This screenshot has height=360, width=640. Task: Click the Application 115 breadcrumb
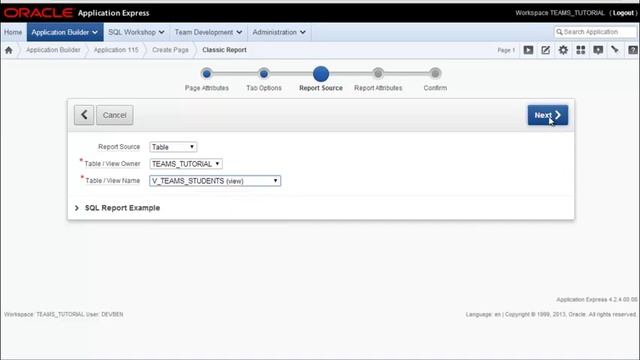pos(116,50)
